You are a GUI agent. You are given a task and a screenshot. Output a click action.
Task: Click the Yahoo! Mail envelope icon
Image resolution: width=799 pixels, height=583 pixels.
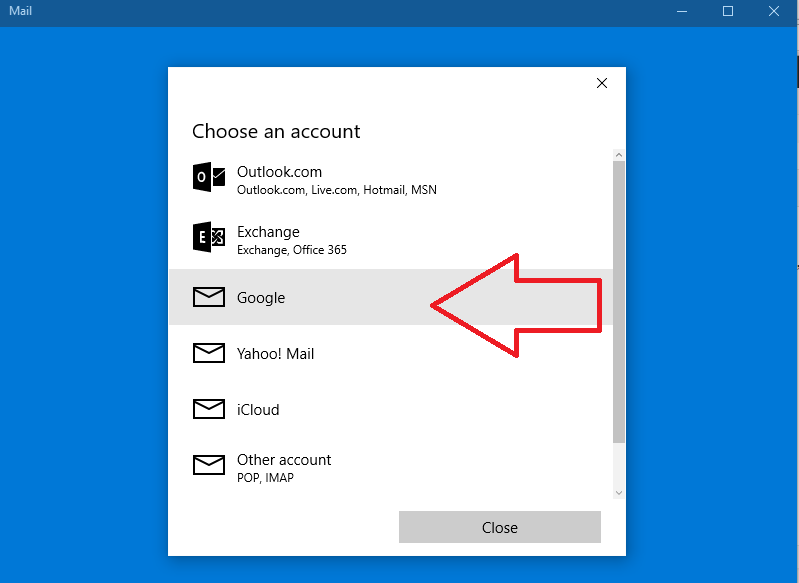[x=209, y=353]
